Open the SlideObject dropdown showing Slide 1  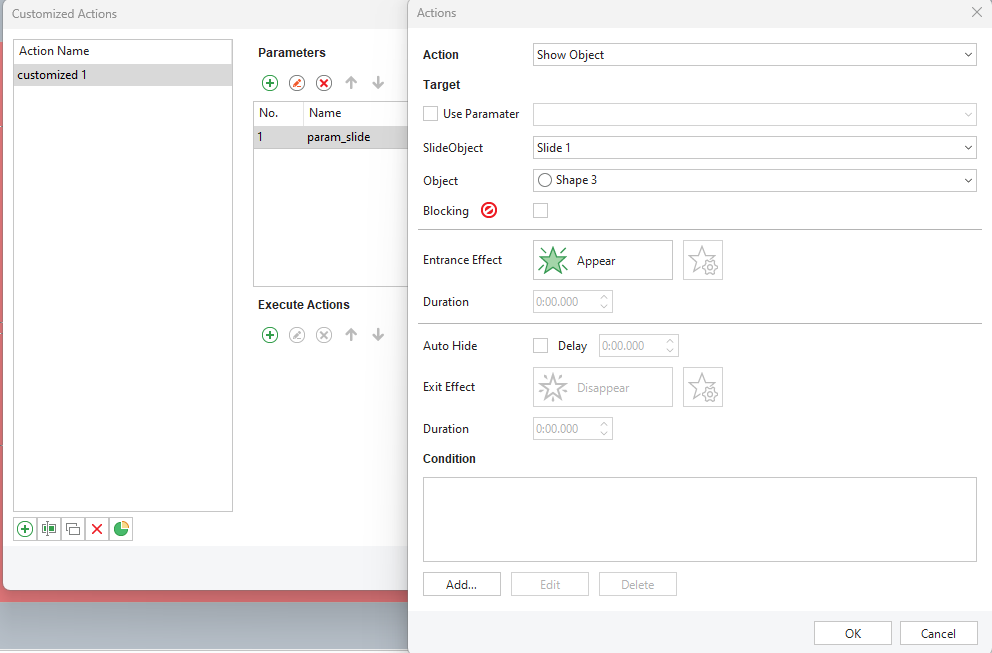[755, 147]
